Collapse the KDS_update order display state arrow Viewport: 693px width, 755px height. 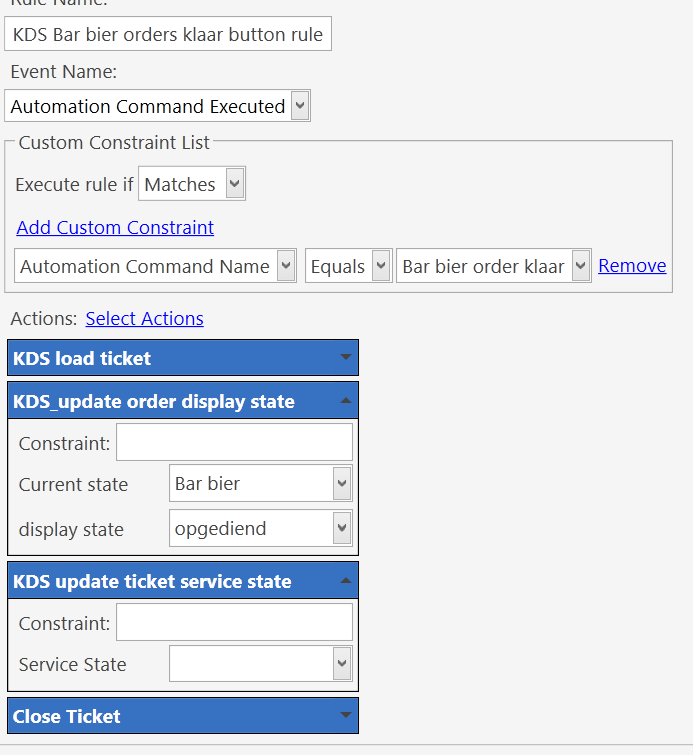(345, 401)
